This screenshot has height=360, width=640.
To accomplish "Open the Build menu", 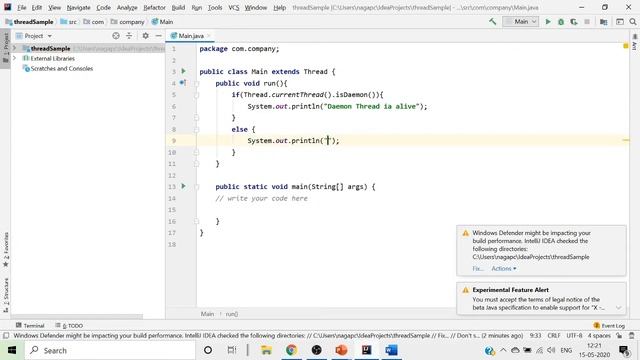I will [178, 7].
